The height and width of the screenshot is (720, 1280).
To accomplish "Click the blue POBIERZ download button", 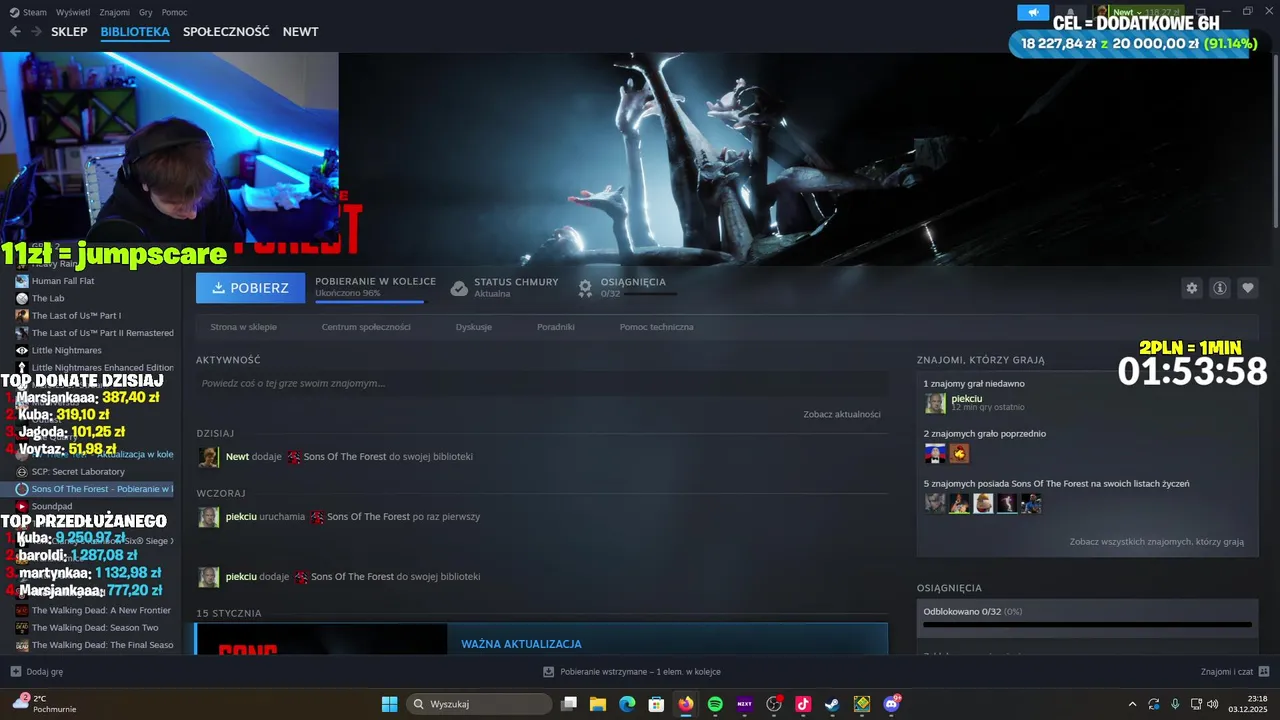I will click(x=250, y=288).
